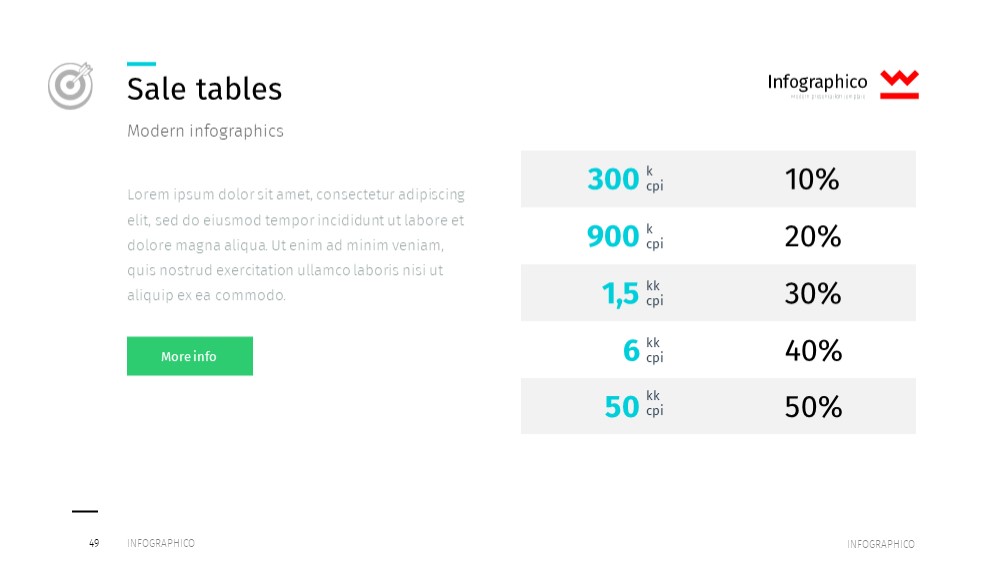Click the bottom-left INFOGRAPHICO footer text

point(161,543)
